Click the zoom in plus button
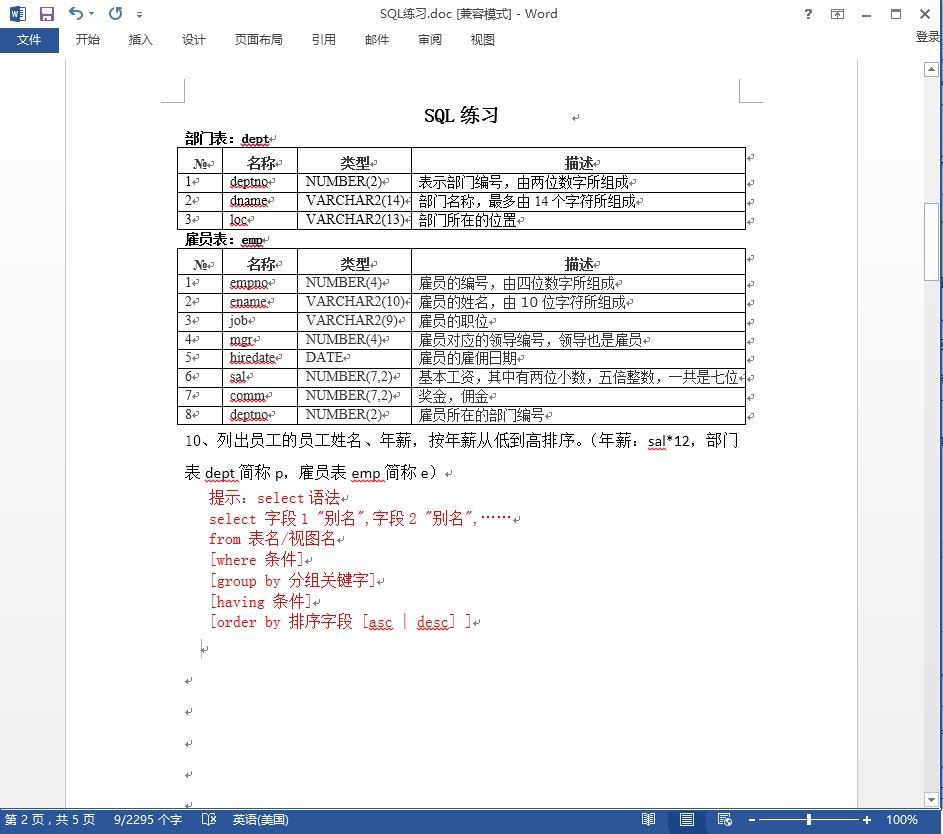This screenshot has height=834, width=943. coord(867,820)
